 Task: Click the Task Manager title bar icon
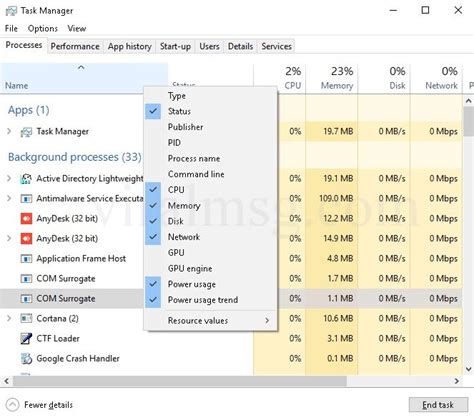[x=11, y=11]
